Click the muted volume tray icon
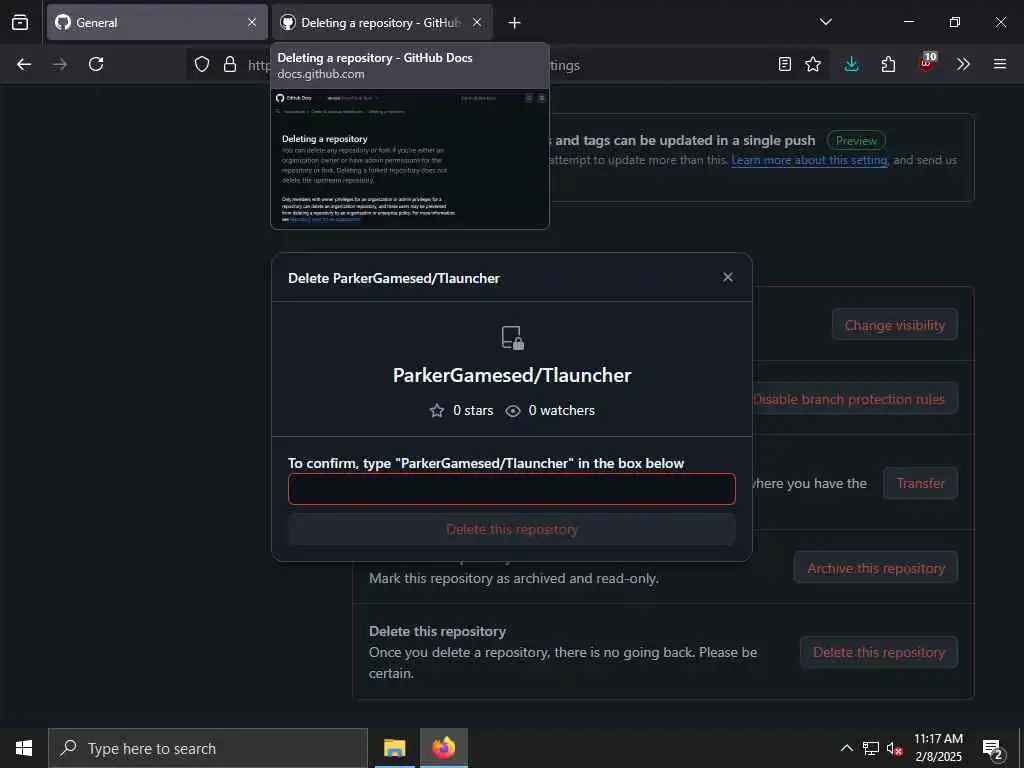 894,748
